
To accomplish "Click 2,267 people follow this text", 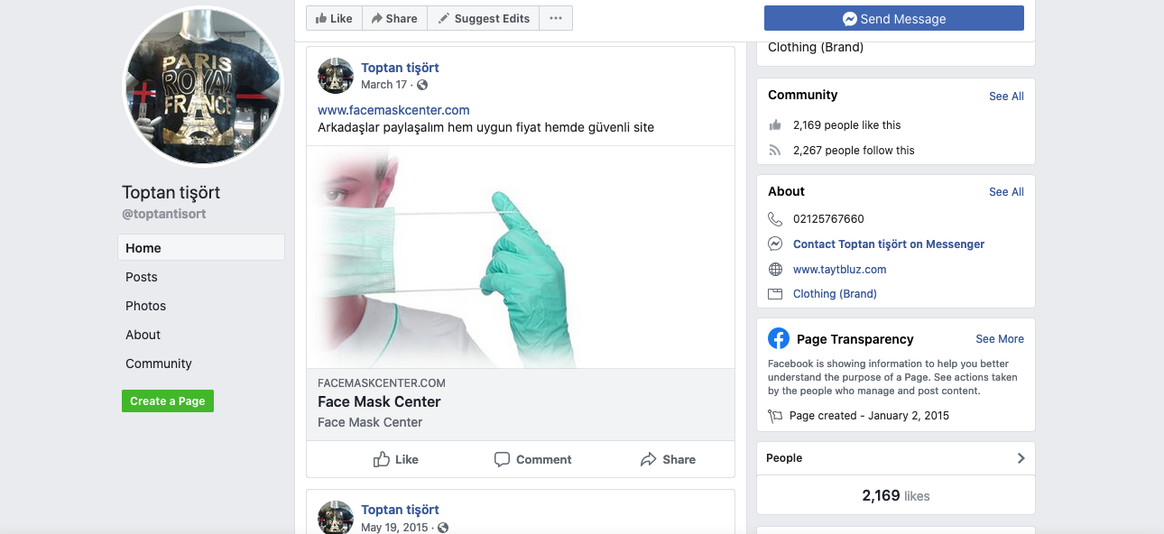I will [854, 150].
